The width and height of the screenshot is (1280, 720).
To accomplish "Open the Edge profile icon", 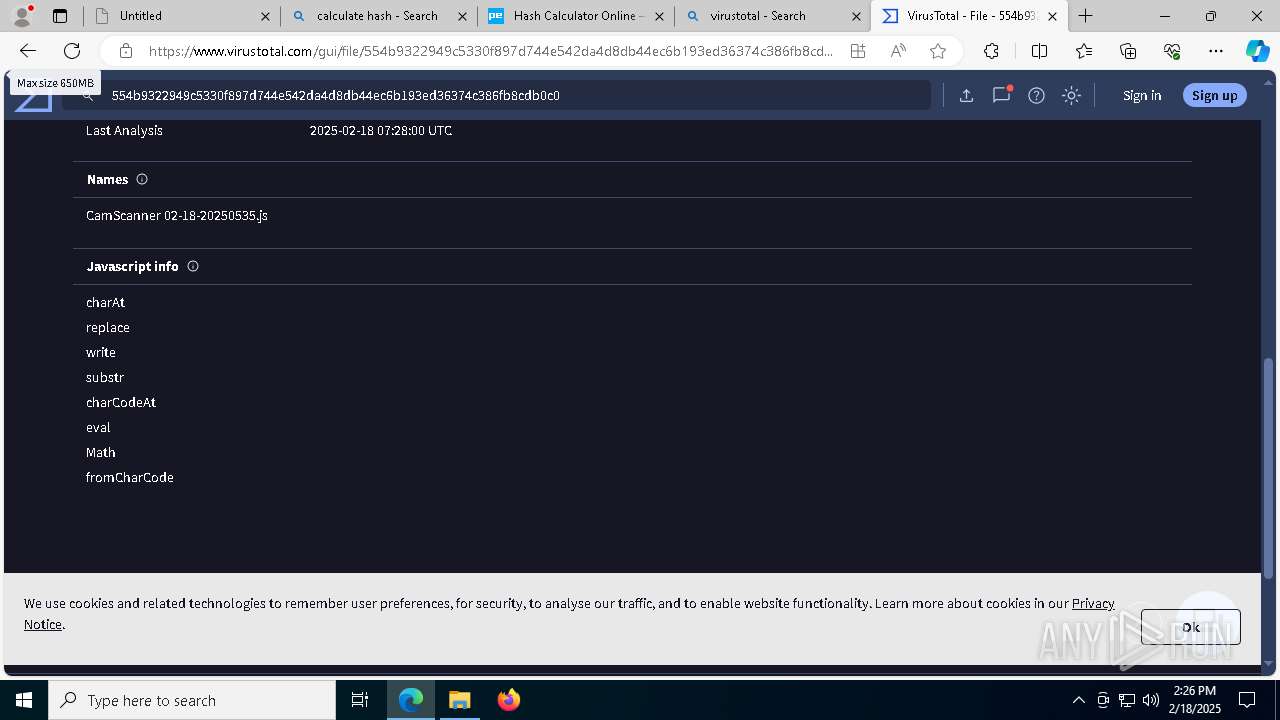I will coord(22,16).
